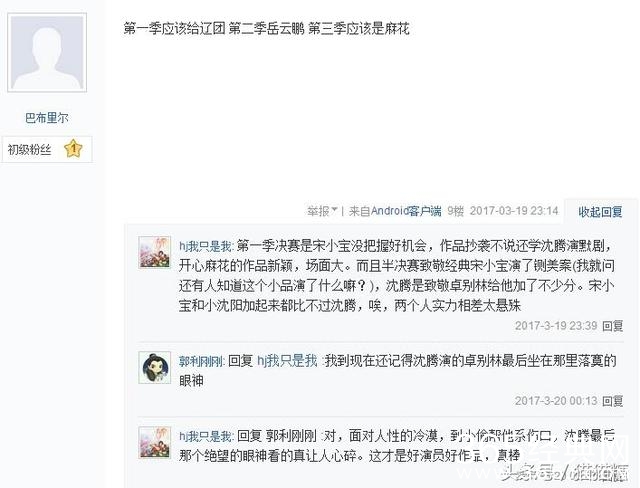Image resolution: width=640 pixels, height=488 pixels.
Task: Click hj我只是我 username in third reply
Action: [206, 437]
